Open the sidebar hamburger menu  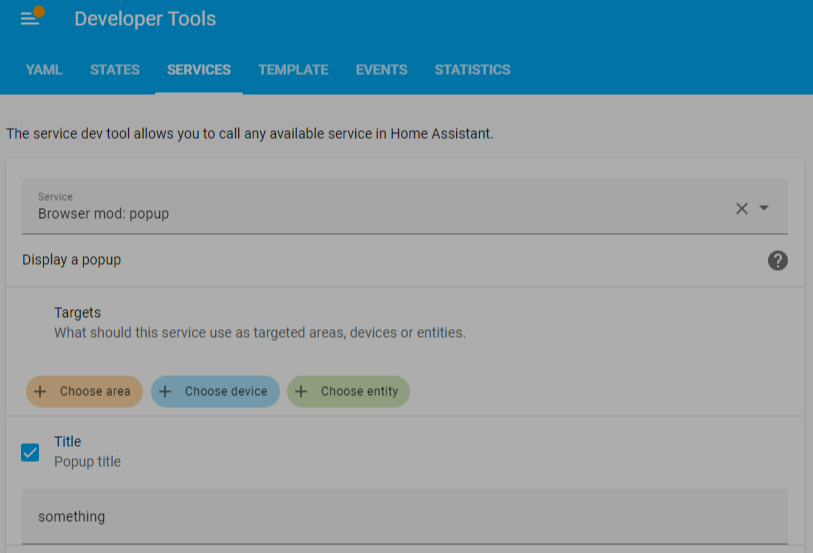coord(30,19)
